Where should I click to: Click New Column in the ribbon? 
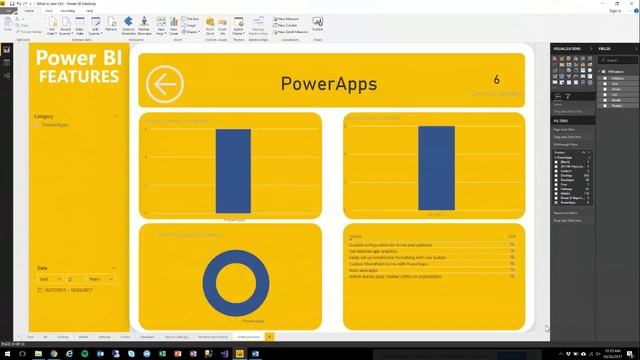tap(285, 25)
